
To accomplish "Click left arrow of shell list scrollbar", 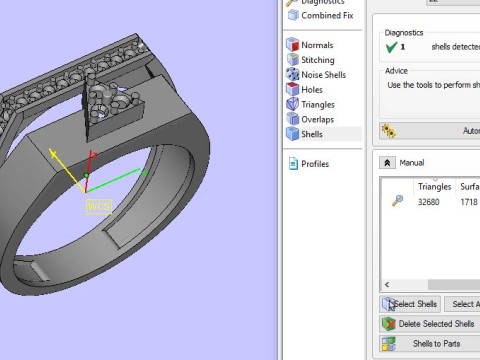I will pos(387,285).
